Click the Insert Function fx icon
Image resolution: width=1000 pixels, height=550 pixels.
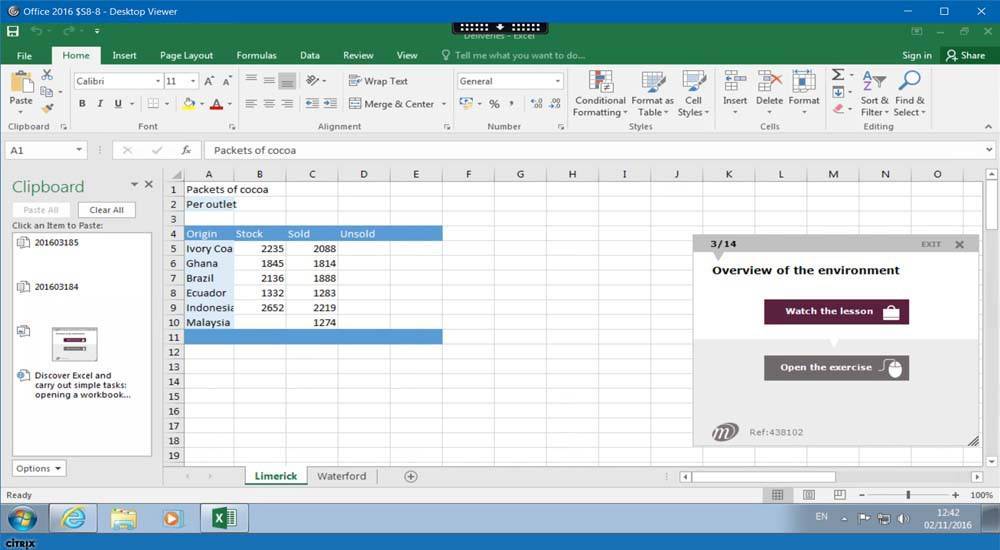pyautogui.click(x=186, y=150)
